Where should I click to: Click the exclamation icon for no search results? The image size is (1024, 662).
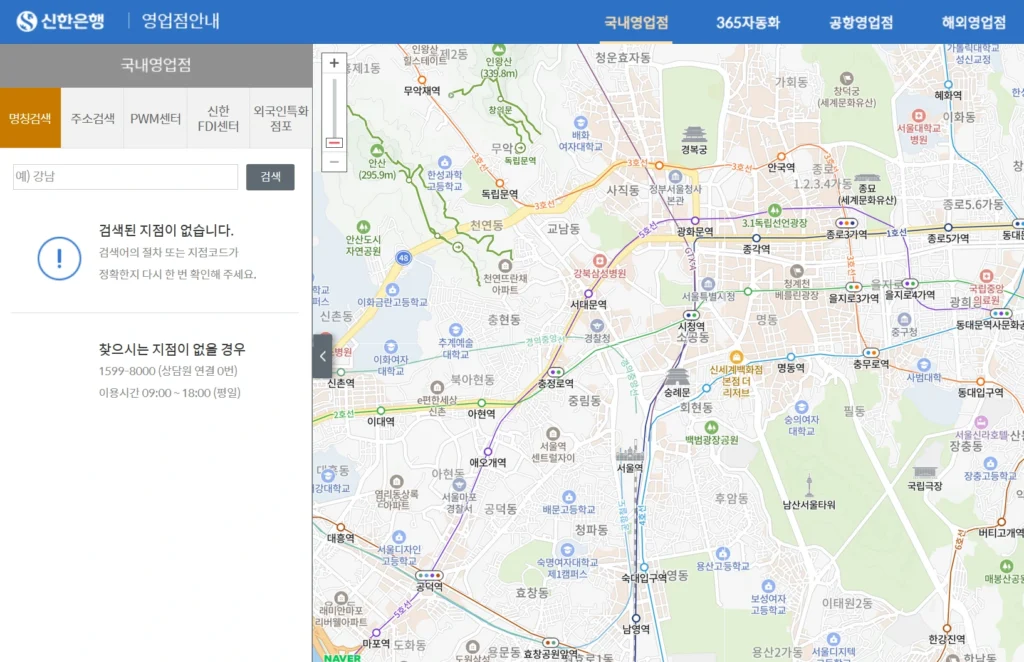(x=59, y=258)
